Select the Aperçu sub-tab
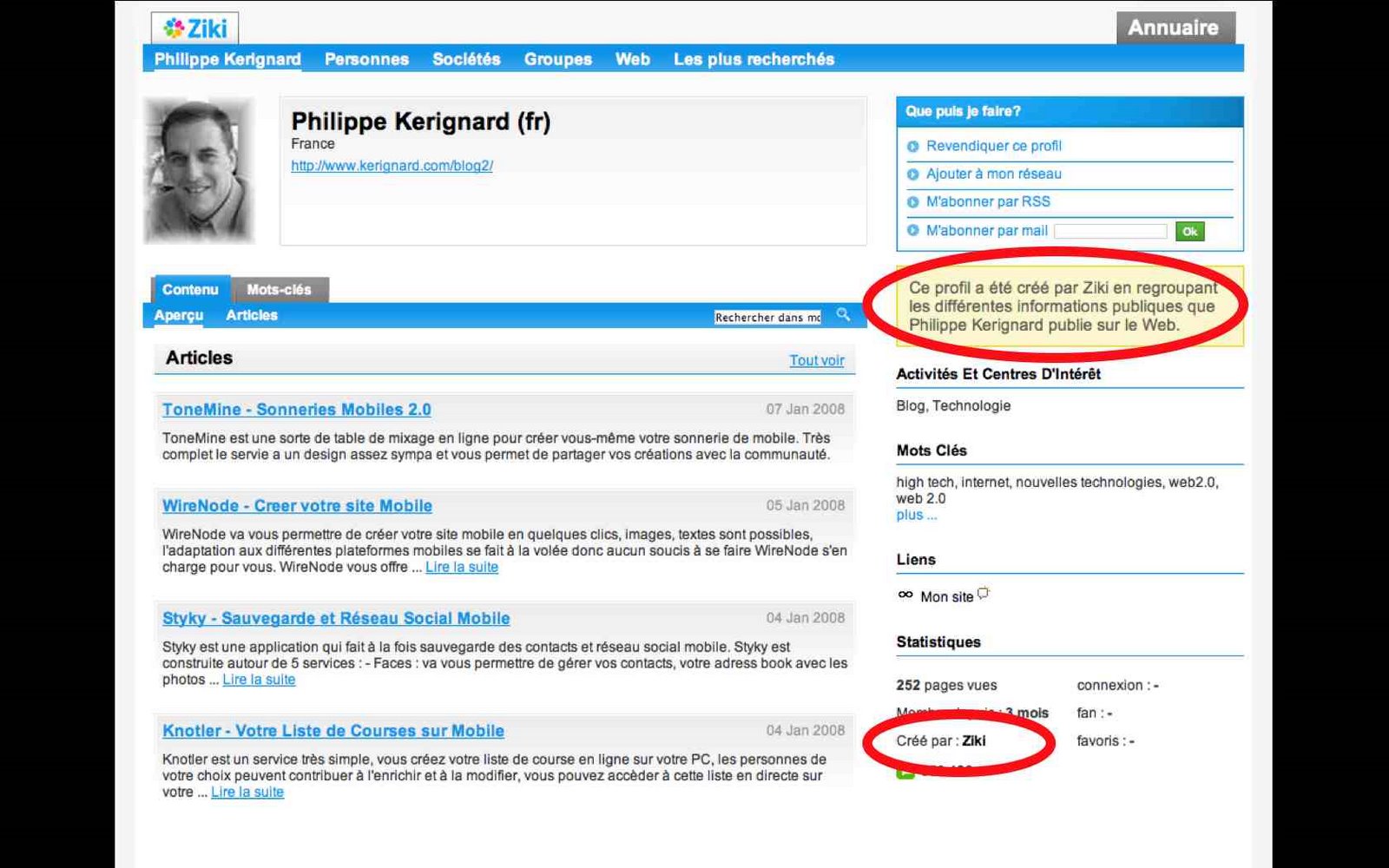The height and width of the screenshot is (868, 1389). 179,315
